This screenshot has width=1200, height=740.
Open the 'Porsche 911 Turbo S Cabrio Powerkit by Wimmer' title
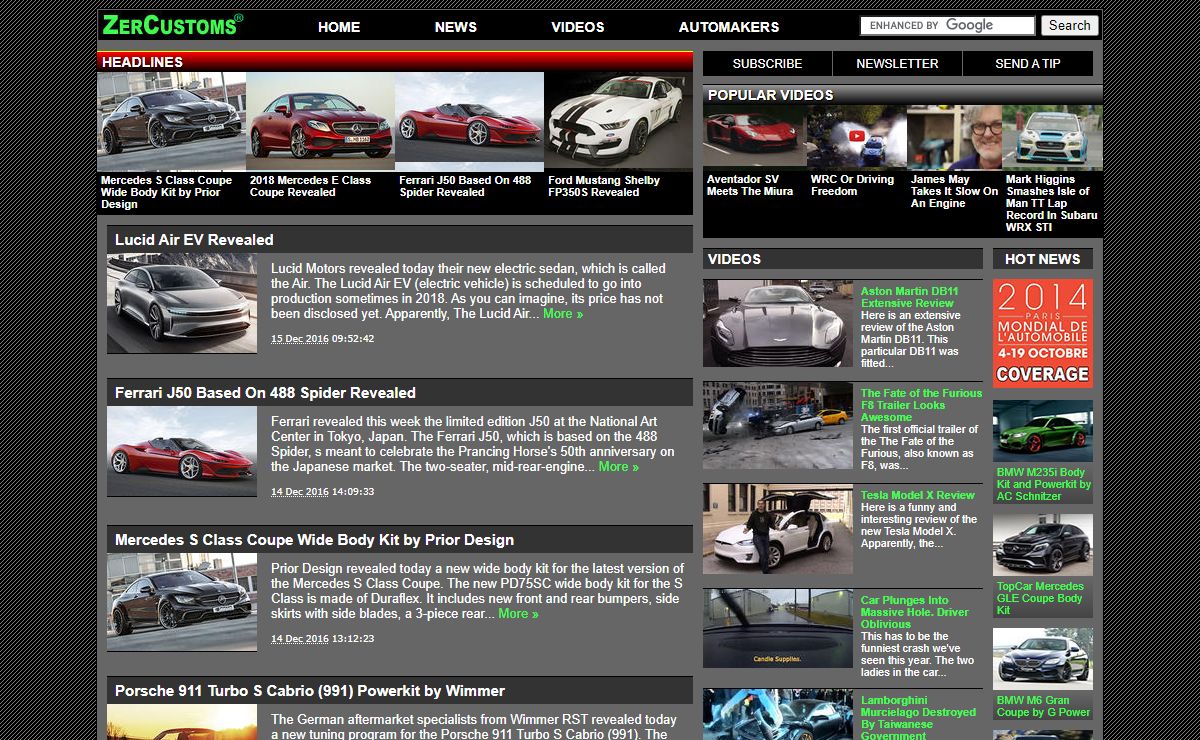point(310,691)
